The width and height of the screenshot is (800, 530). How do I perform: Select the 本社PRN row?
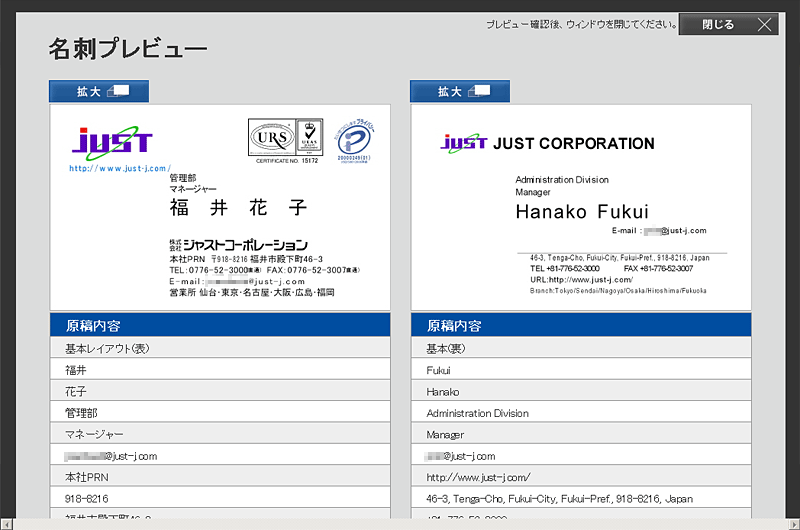coord(220,477)
